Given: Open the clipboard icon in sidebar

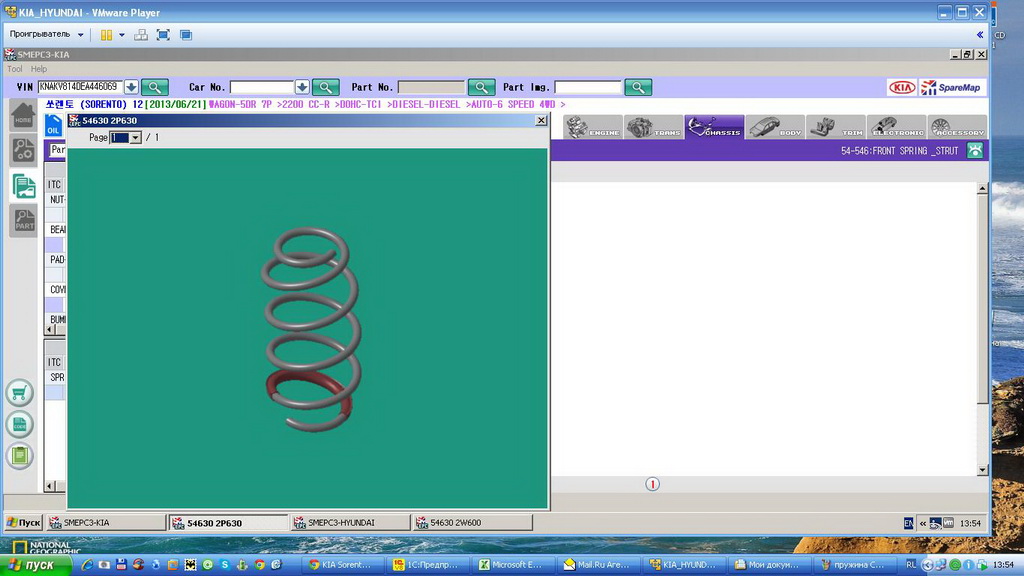Looking at the screenshot, I should pos(19,455).
